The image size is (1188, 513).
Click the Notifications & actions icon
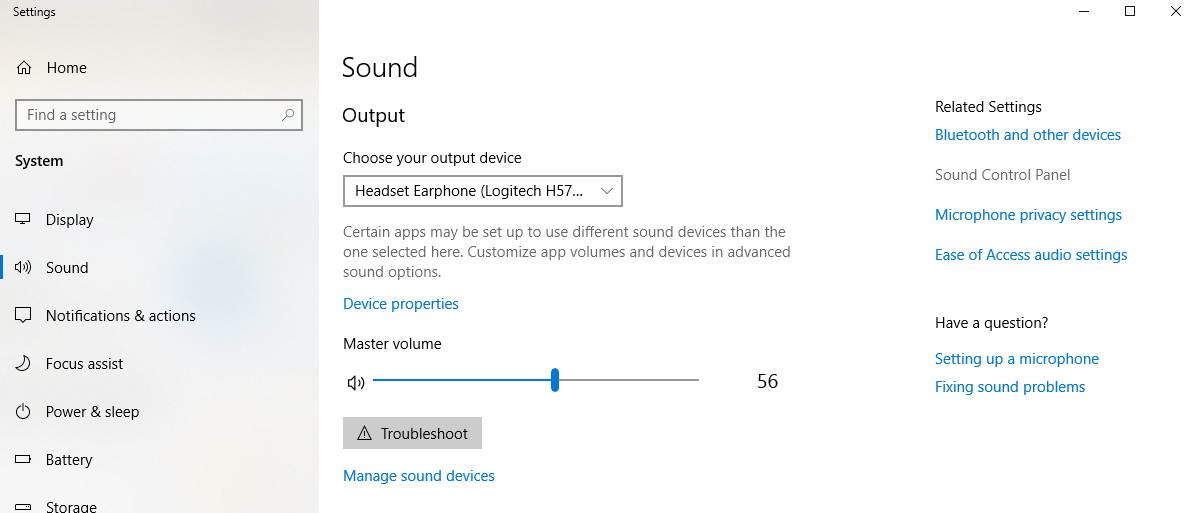(24, 316)
